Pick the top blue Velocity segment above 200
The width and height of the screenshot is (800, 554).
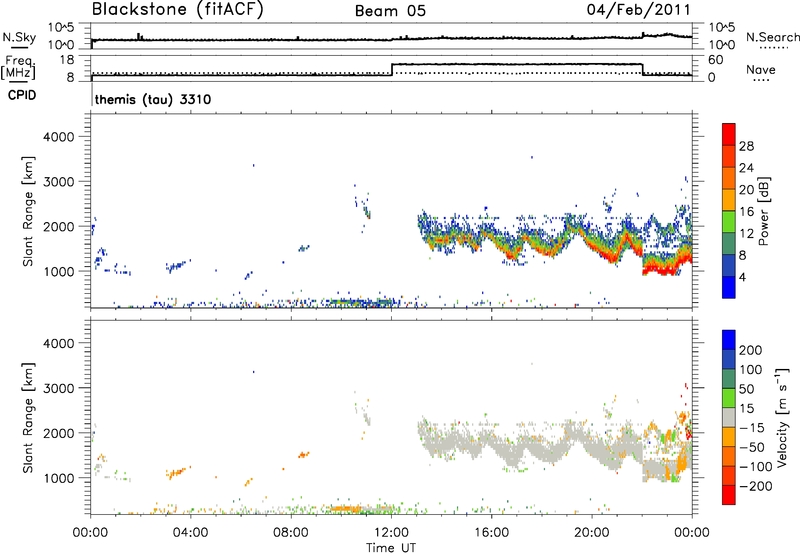729,339
